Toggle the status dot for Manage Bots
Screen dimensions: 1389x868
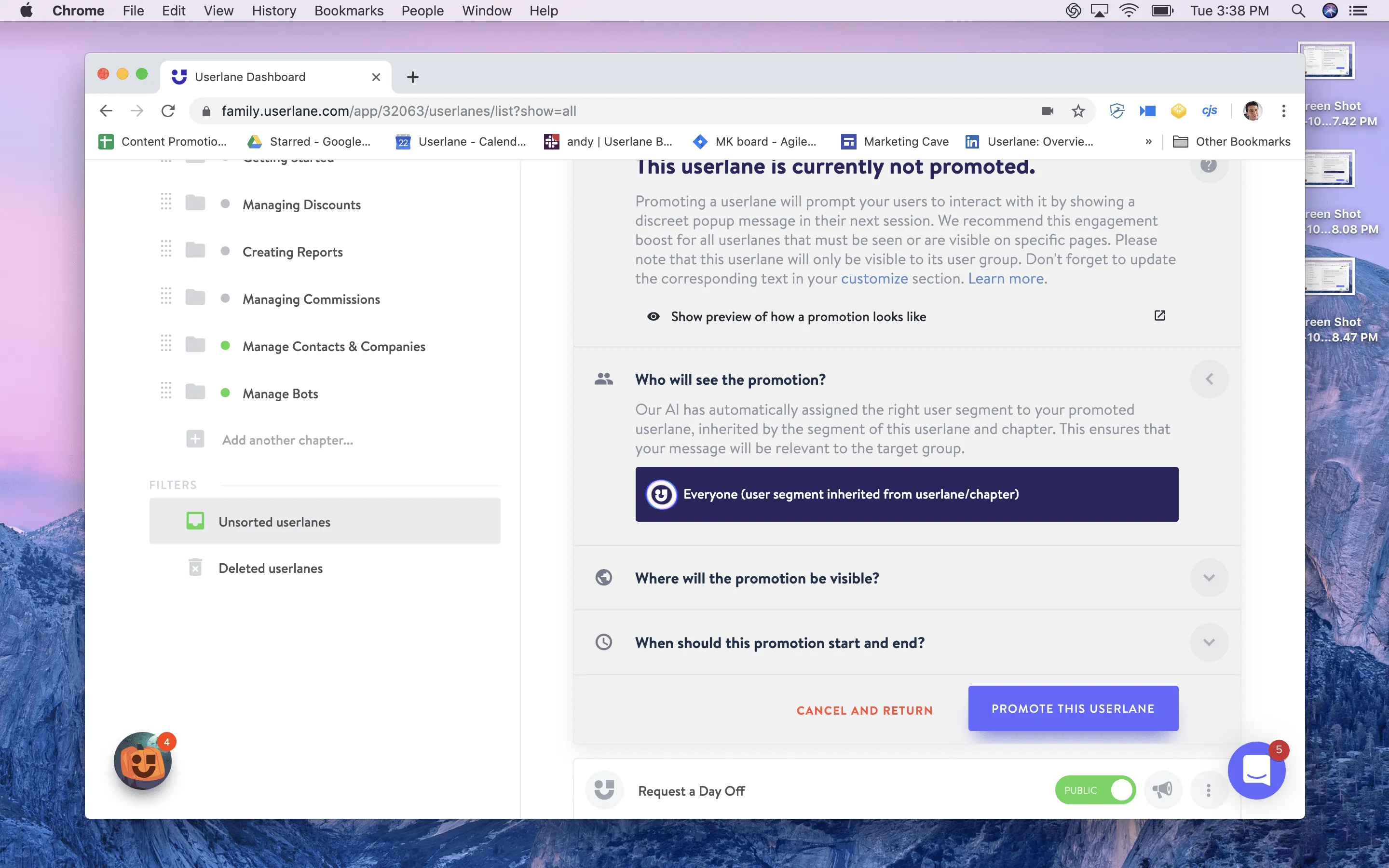pyautogui.click(x=225, y=393)
